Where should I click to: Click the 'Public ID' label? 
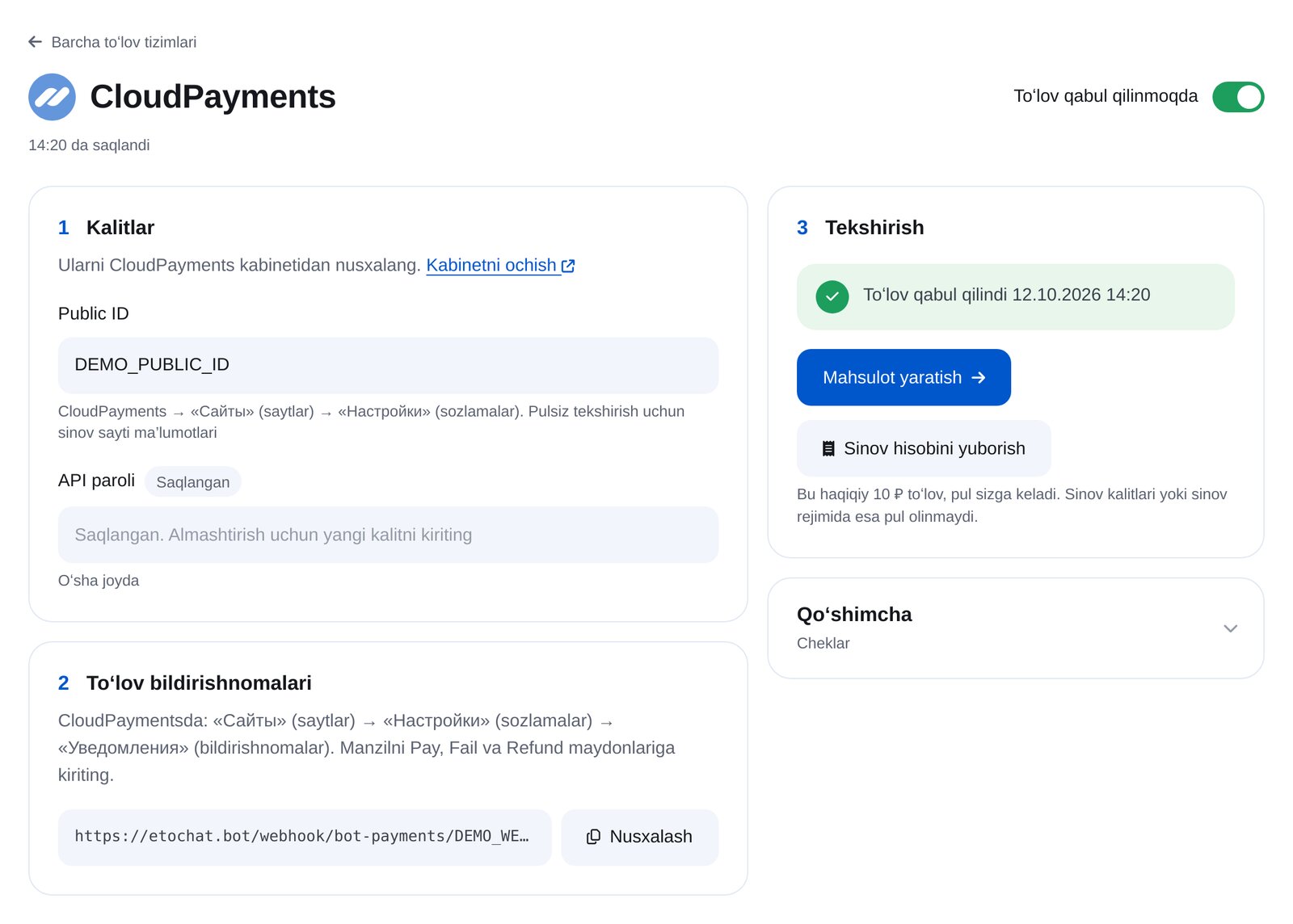coord(94,313)
